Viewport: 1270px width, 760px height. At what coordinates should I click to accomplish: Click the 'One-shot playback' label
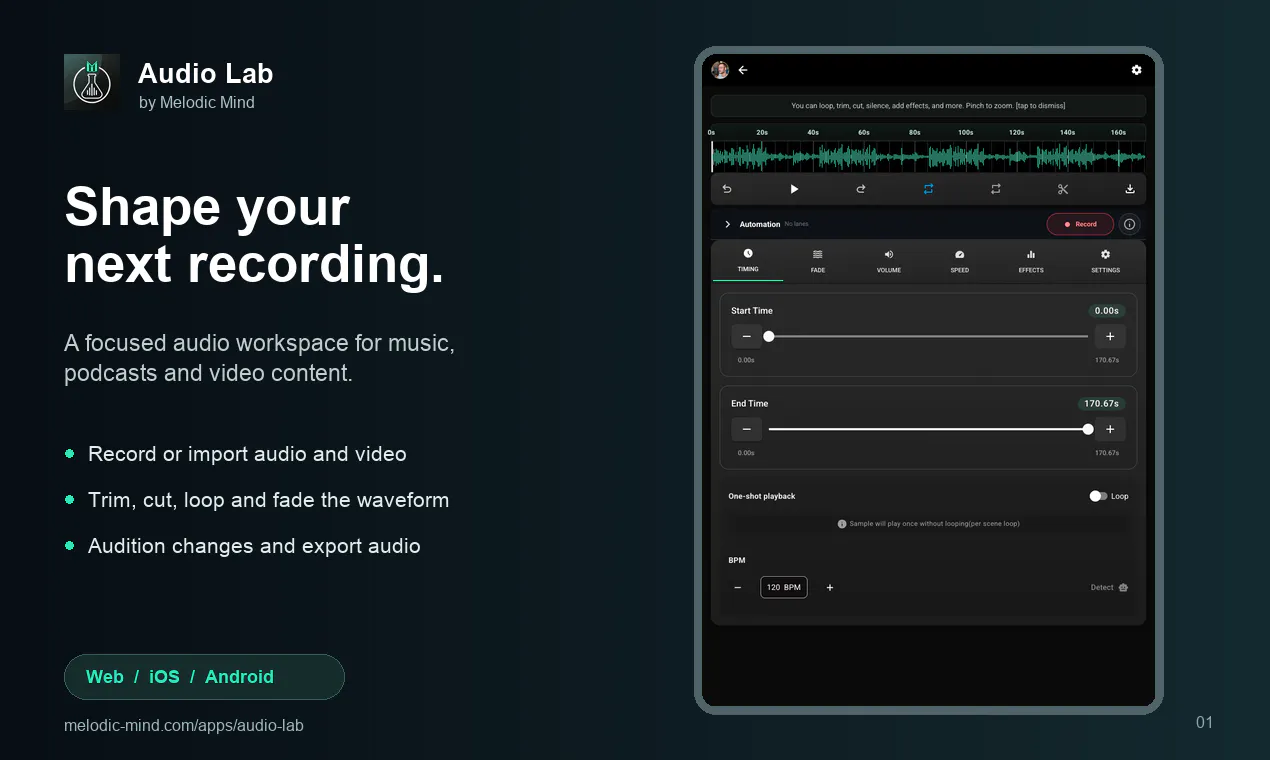point(762,496)
